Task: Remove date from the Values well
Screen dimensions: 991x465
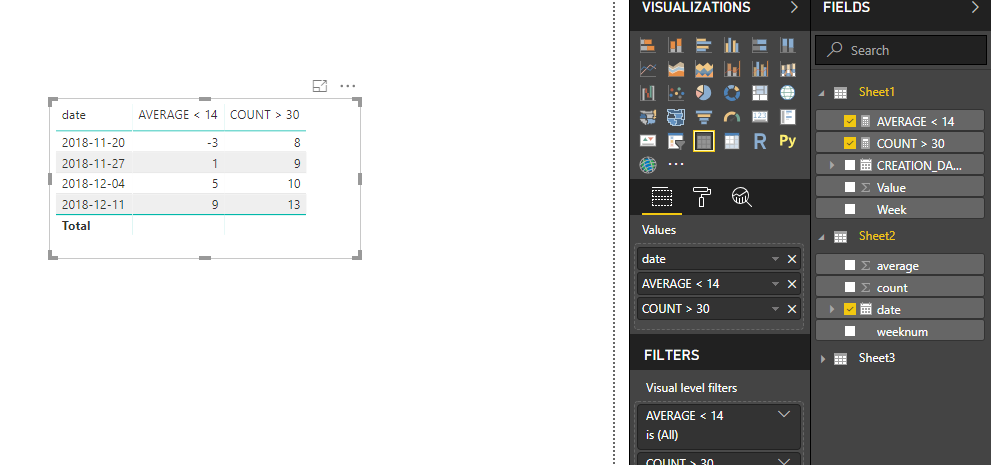Action: (x=792, y=259)
